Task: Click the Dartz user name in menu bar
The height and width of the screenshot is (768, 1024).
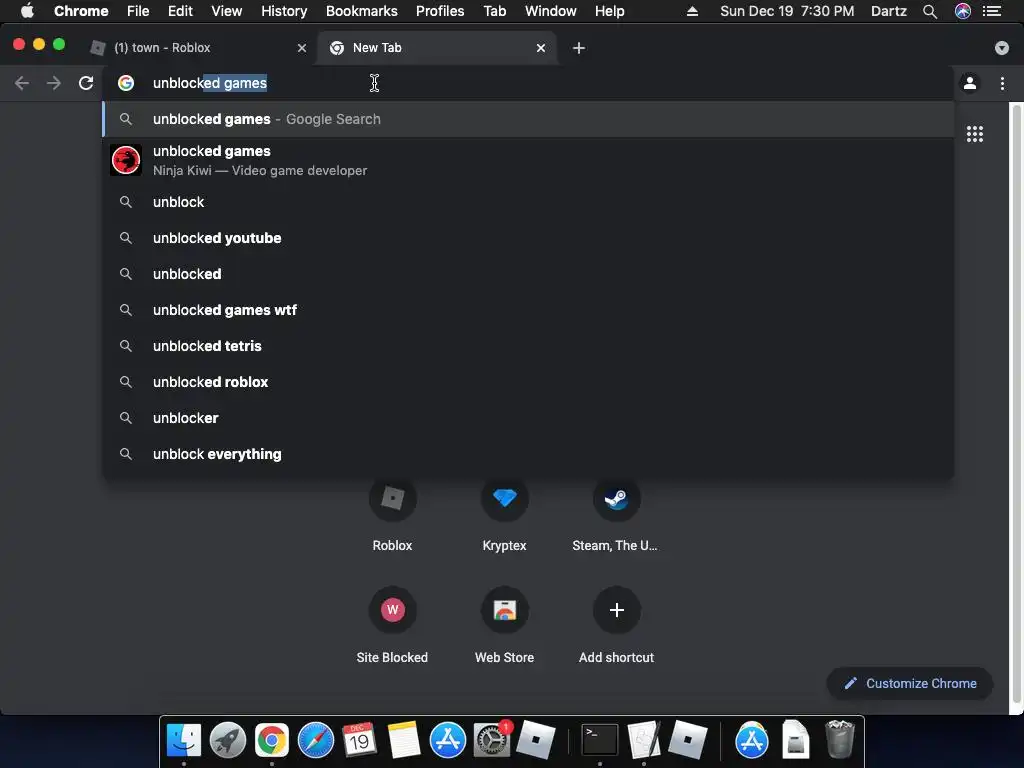Action: click(x=888, y=11)
